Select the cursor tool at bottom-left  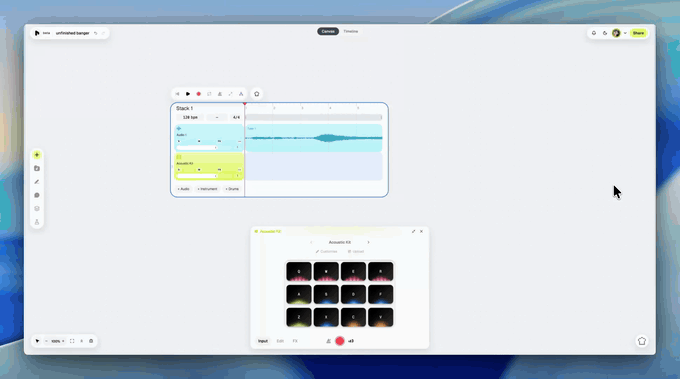(x=37, y=341)
